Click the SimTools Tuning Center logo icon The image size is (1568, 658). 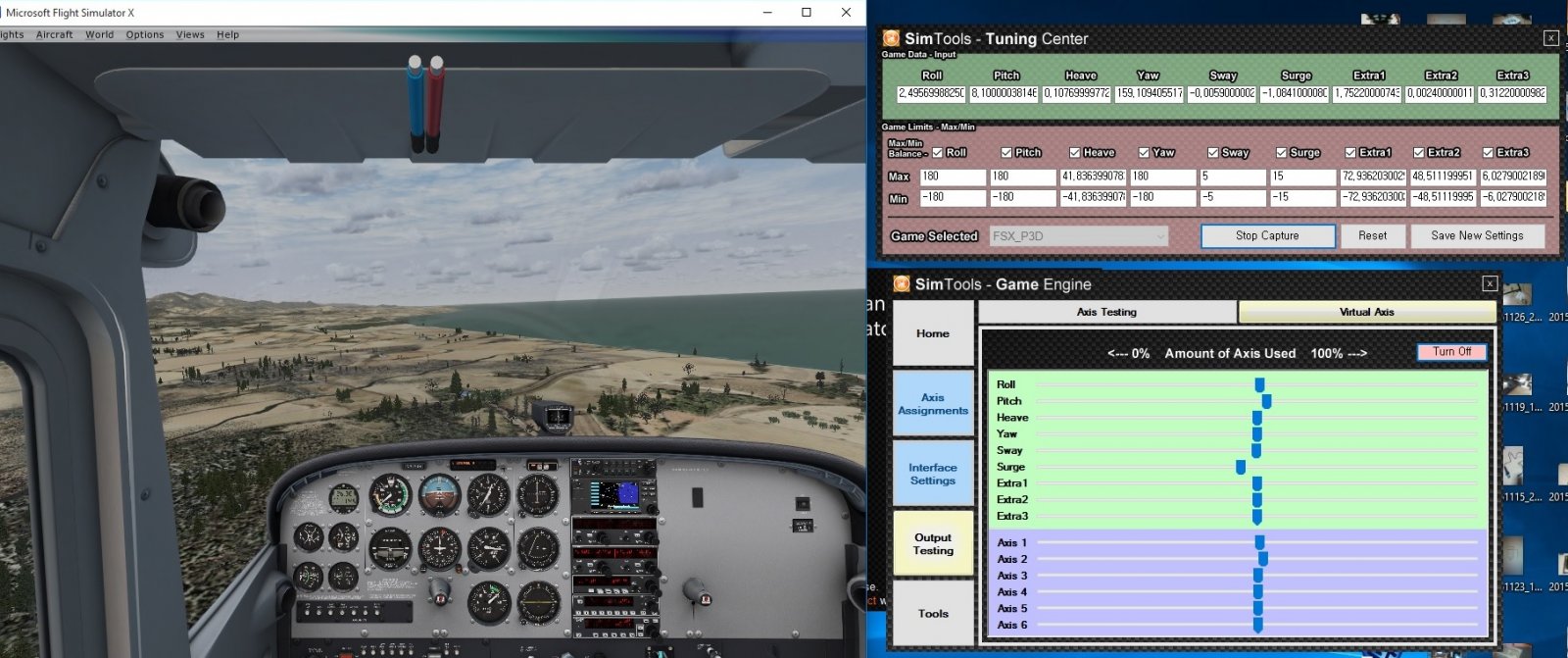pyautogui.click(x=891, y=38)
